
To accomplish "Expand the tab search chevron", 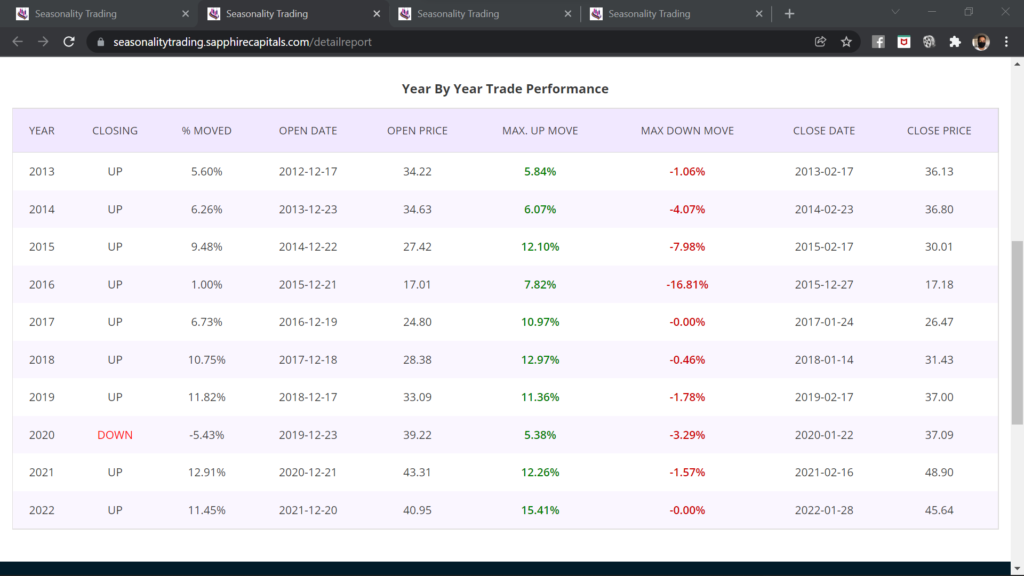I will point(895,13).
